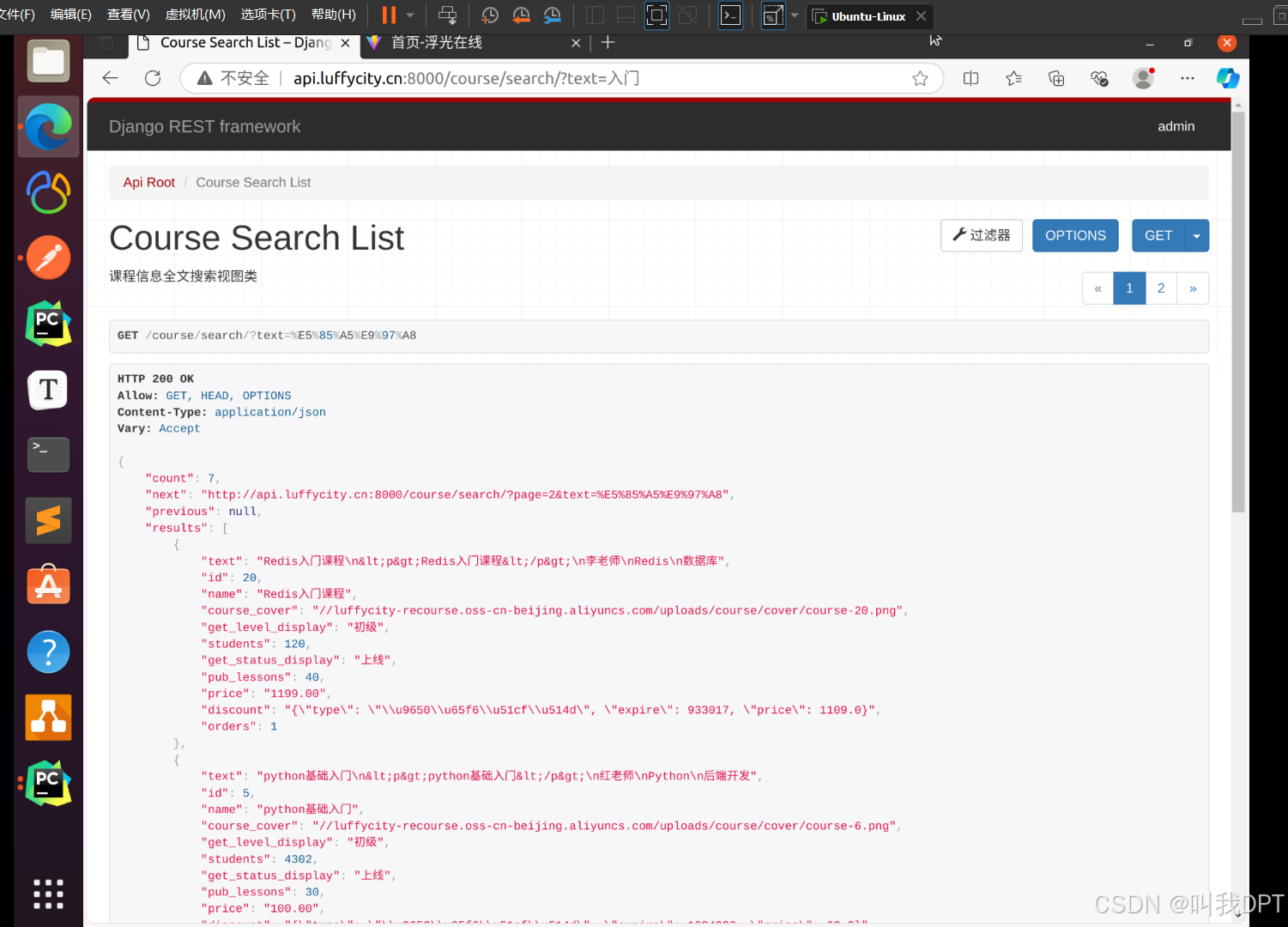Launch Navicat from the dock

pos(48,191)
